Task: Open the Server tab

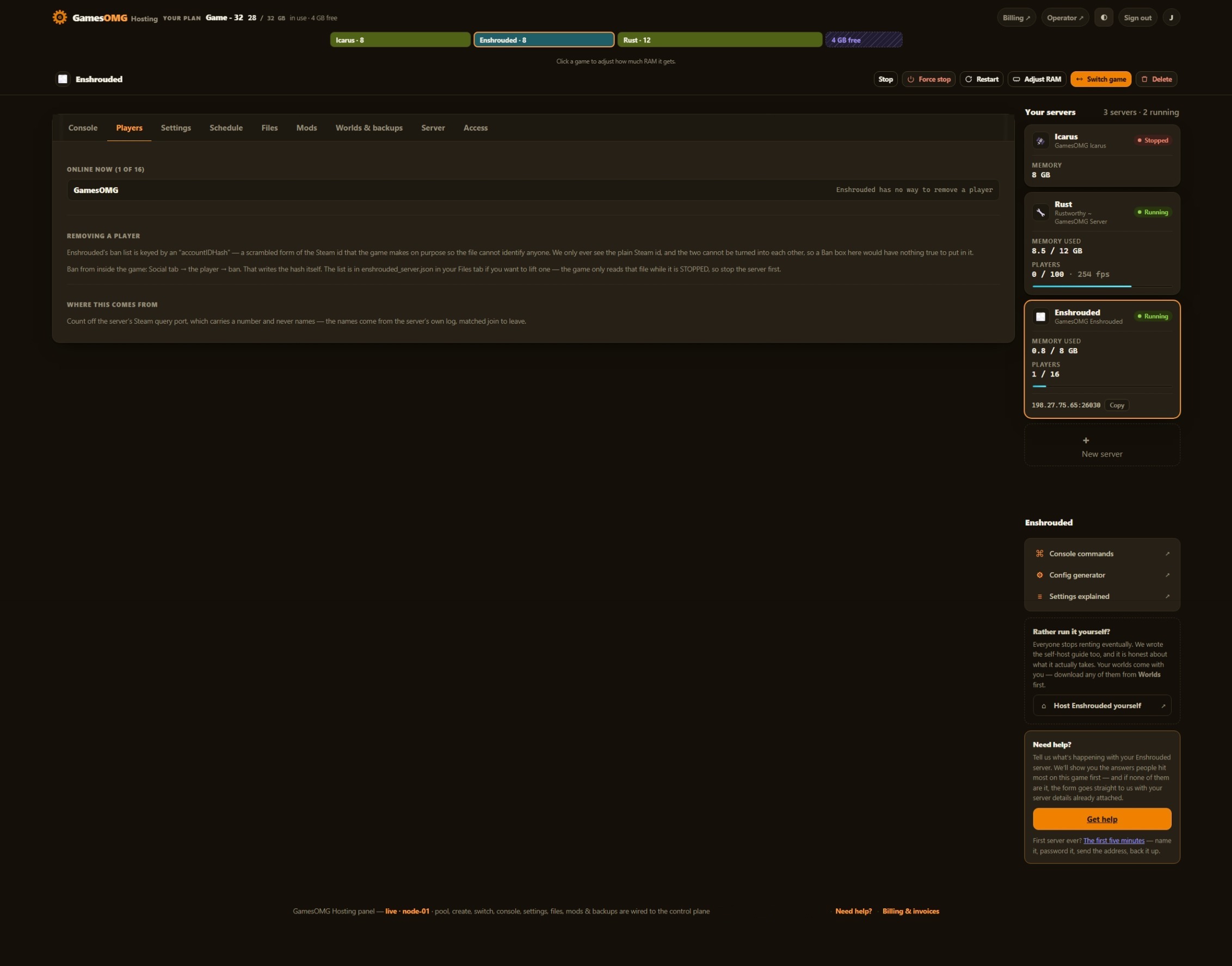Action: 433,128
